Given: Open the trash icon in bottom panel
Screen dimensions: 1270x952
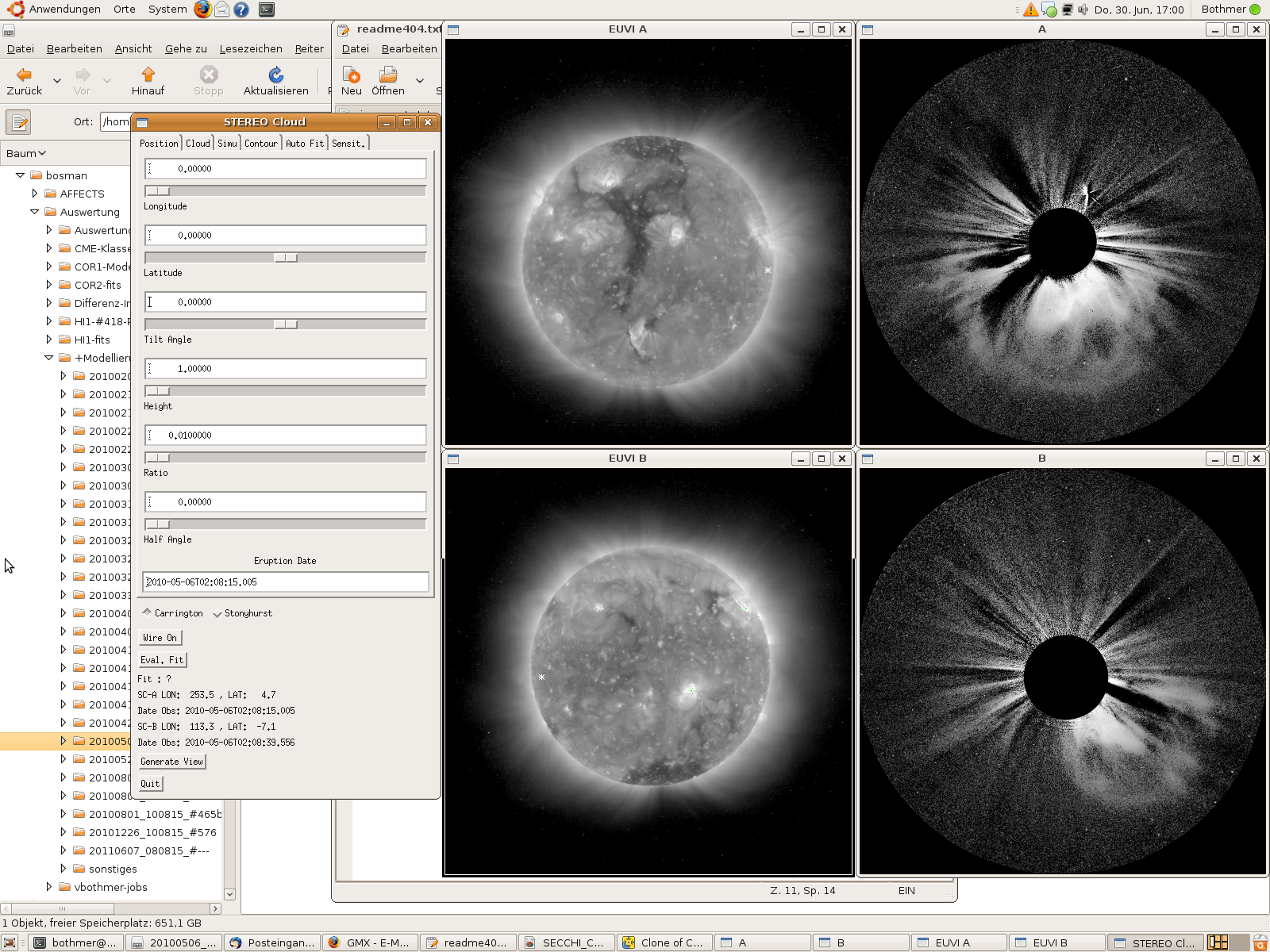Looking at the screenshot, I should [1260, 942].
